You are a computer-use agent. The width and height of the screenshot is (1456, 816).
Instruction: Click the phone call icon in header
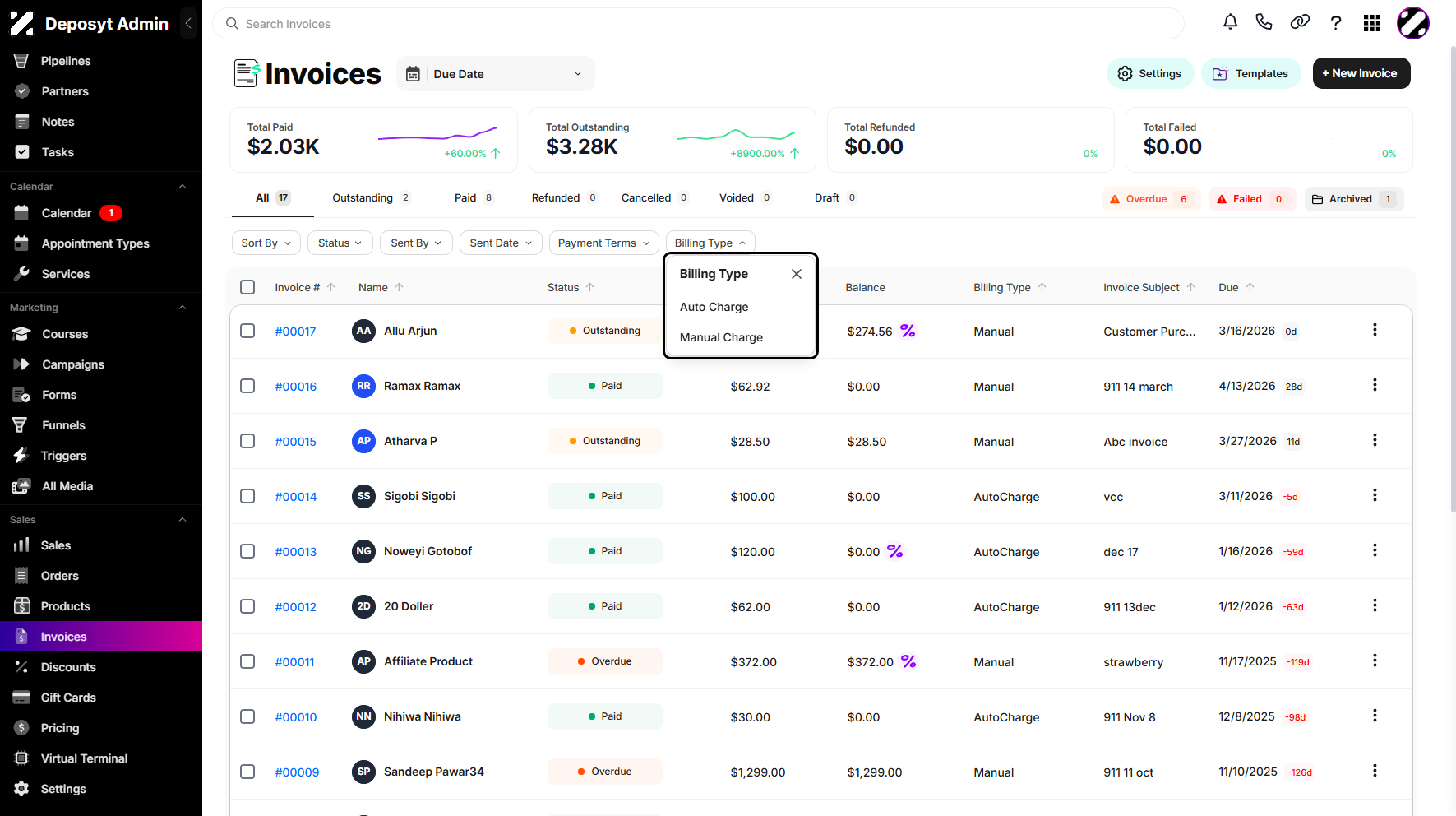(1264, 22)
